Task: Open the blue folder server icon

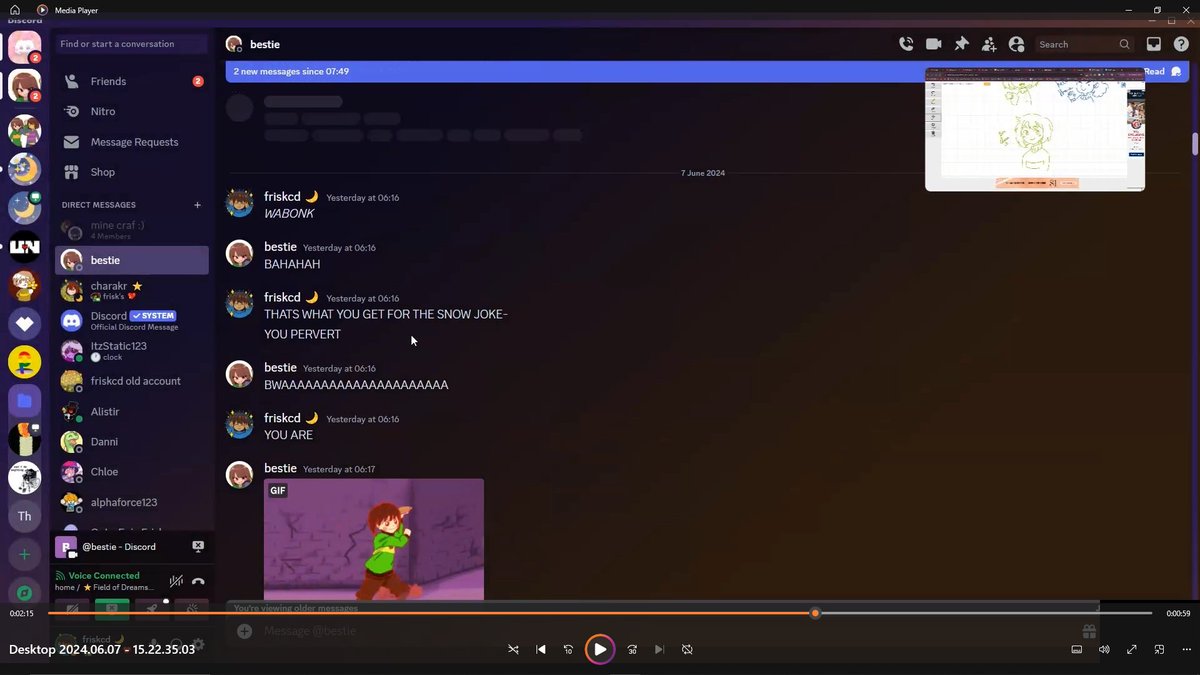Action: pos(24,401)
